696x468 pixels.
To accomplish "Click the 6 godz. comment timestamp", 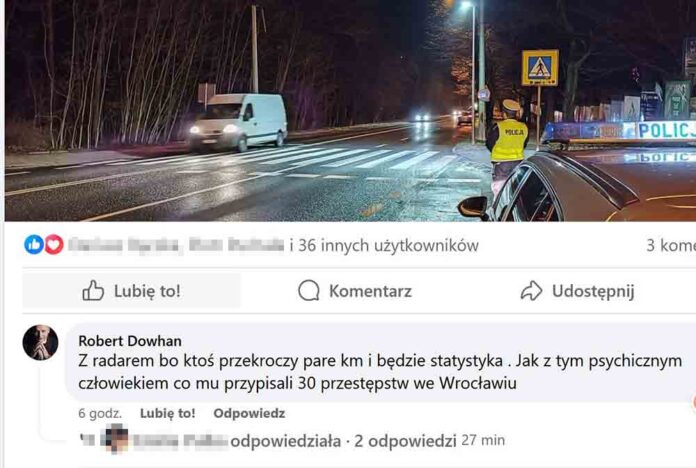I will pyautogui.click(x=100, y=413).
